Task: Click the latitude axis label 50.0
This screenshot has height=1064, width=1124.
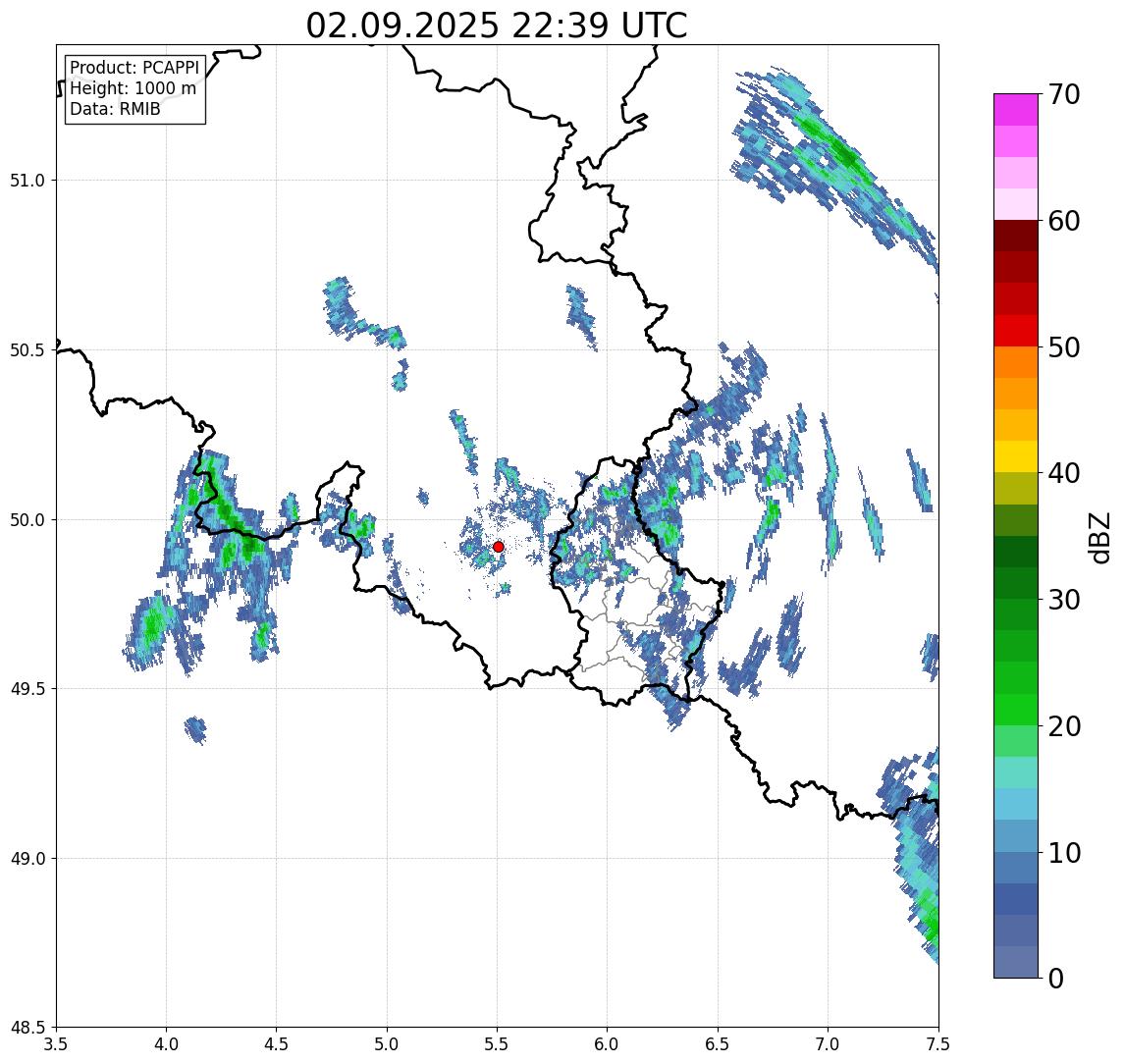Action: pos(27,519)
